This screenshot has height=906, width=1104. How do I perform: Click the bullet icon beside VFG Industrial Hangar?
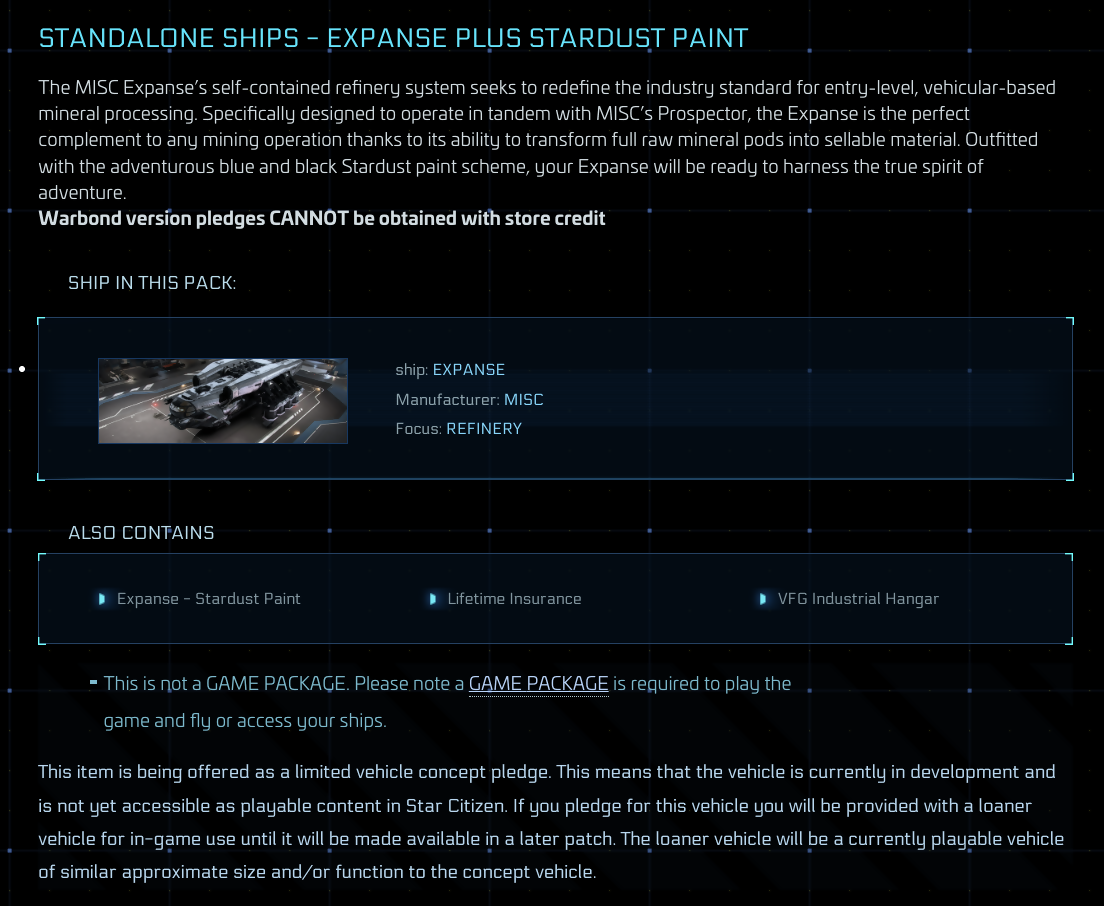click(x=763, y=599)
